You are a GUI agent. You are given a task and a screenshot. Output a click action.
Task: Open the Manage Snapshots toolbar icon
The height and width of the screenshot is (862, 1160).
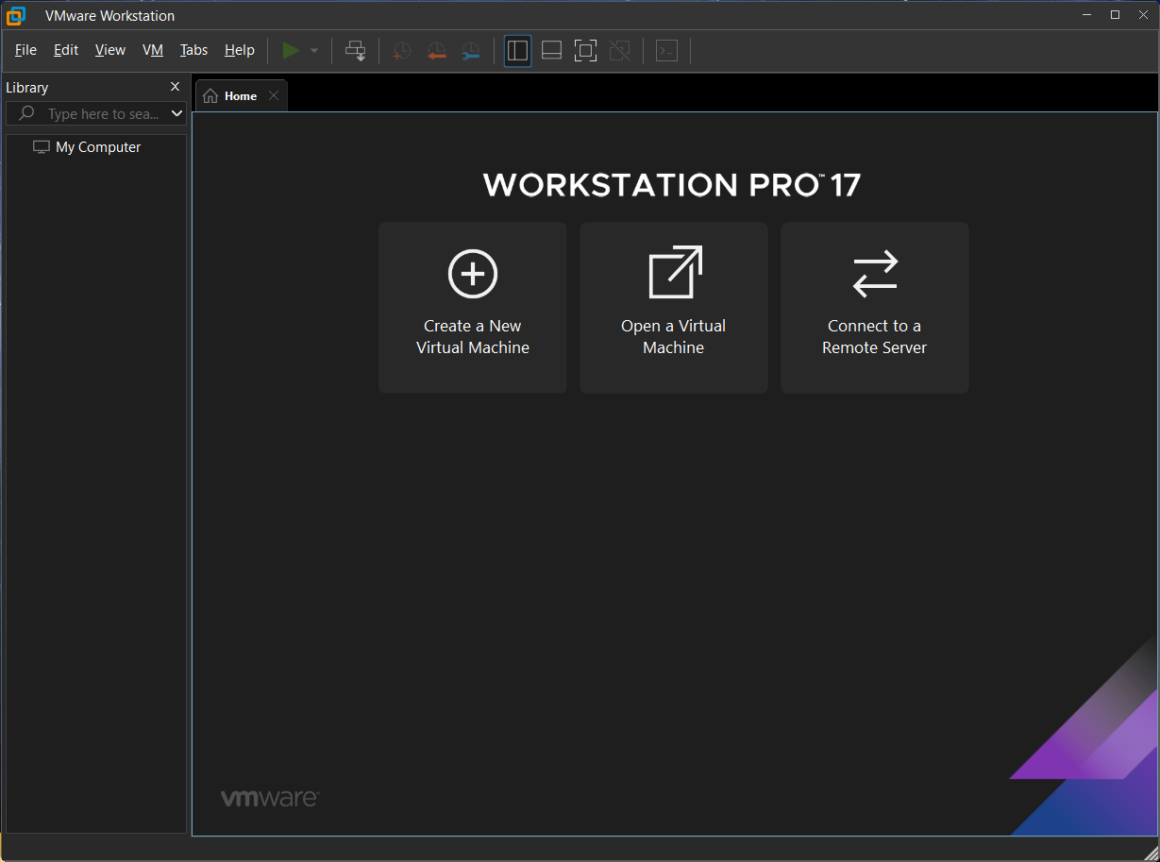point(471,50)
